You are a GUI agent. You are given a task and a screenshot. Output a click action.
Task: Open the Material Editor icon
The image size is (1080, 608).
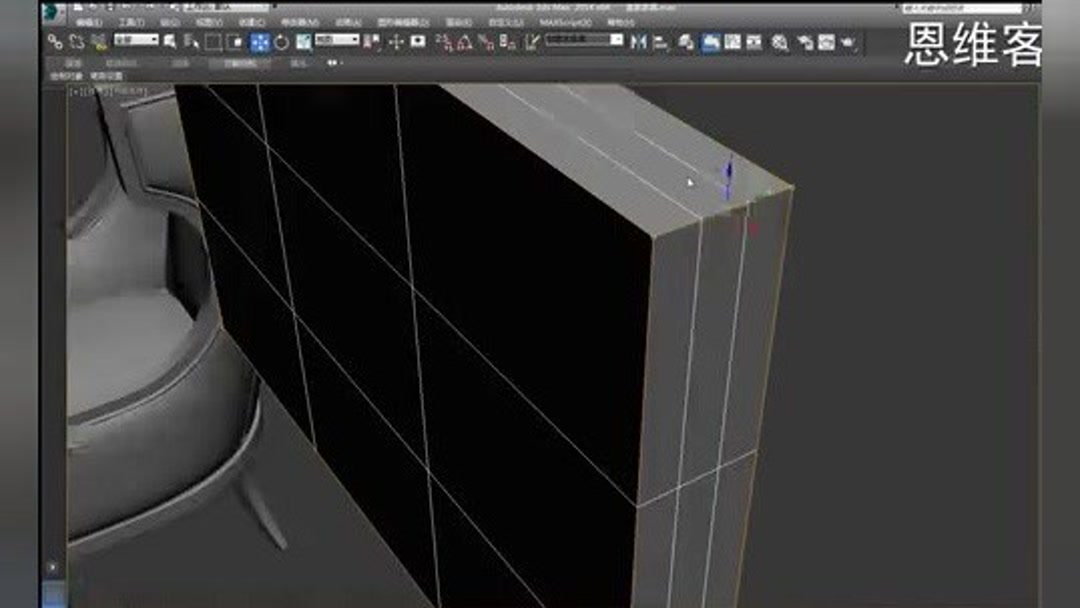point(779,40)
